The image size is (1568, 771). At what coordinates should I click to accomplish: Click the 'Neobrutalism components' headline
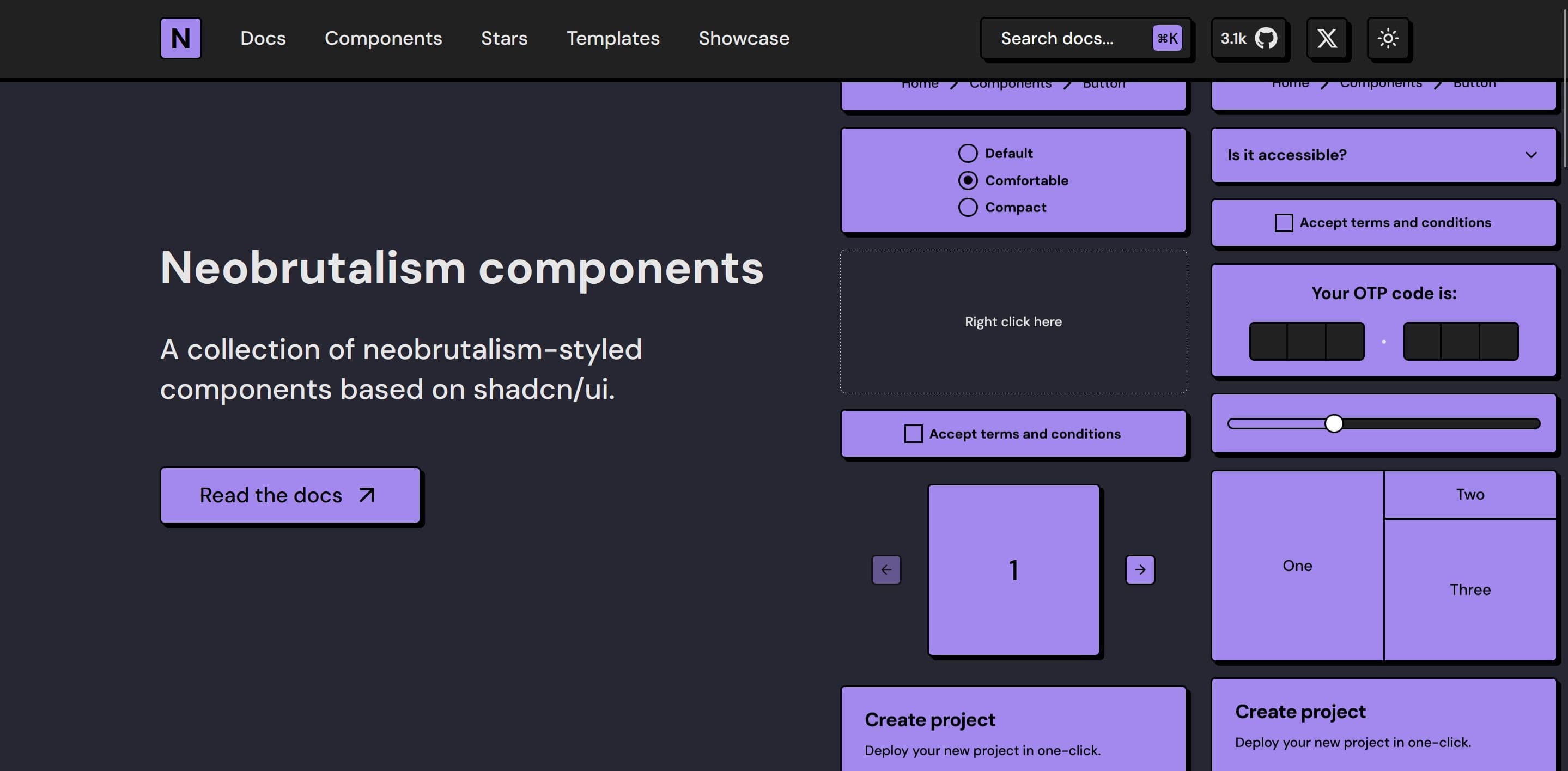461,268
